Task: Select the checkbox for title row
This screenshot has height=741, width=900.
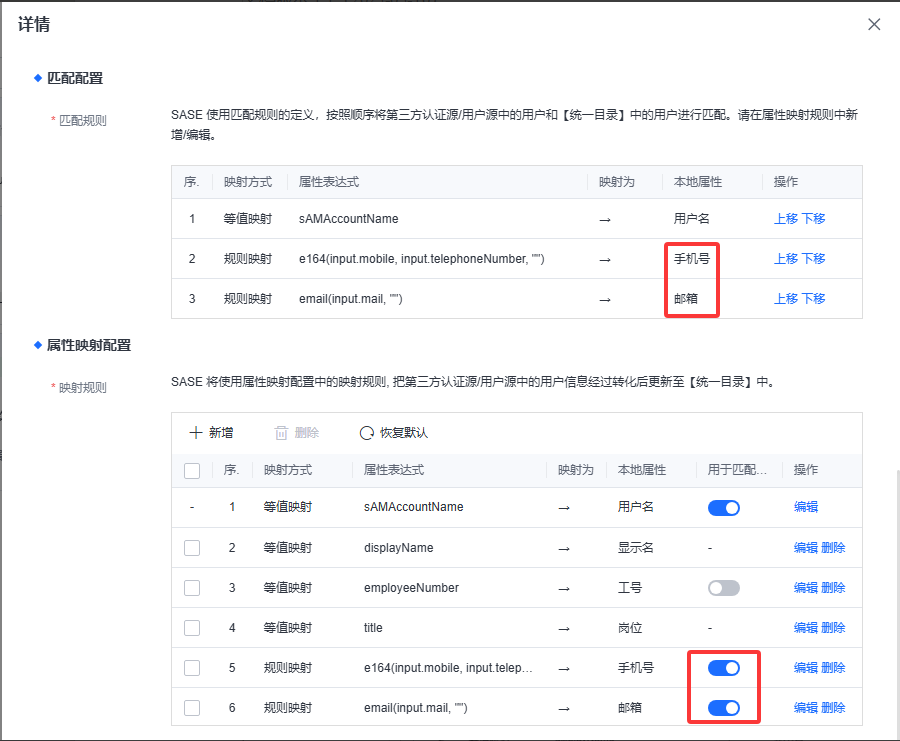Action: click(192, 628)
